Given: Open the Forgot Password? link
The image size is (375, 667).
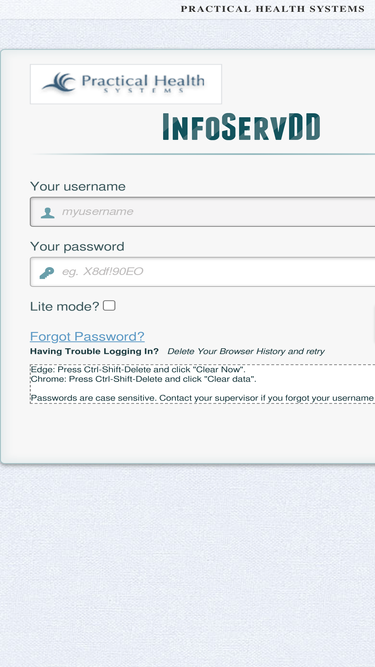Looking at the screenshot, I should coord(87,336).
